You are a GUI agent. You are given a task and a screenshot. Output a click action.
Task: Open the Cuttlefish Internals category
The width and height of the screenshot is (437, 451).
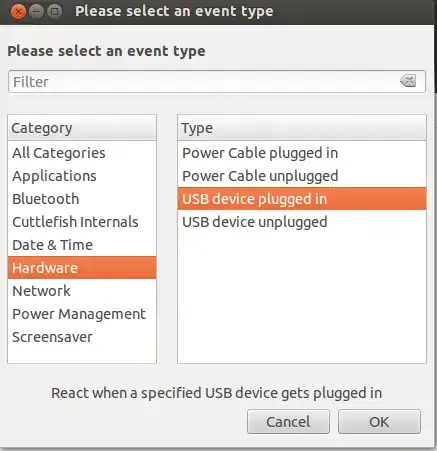pyautogui.click(x=82, y=222)
